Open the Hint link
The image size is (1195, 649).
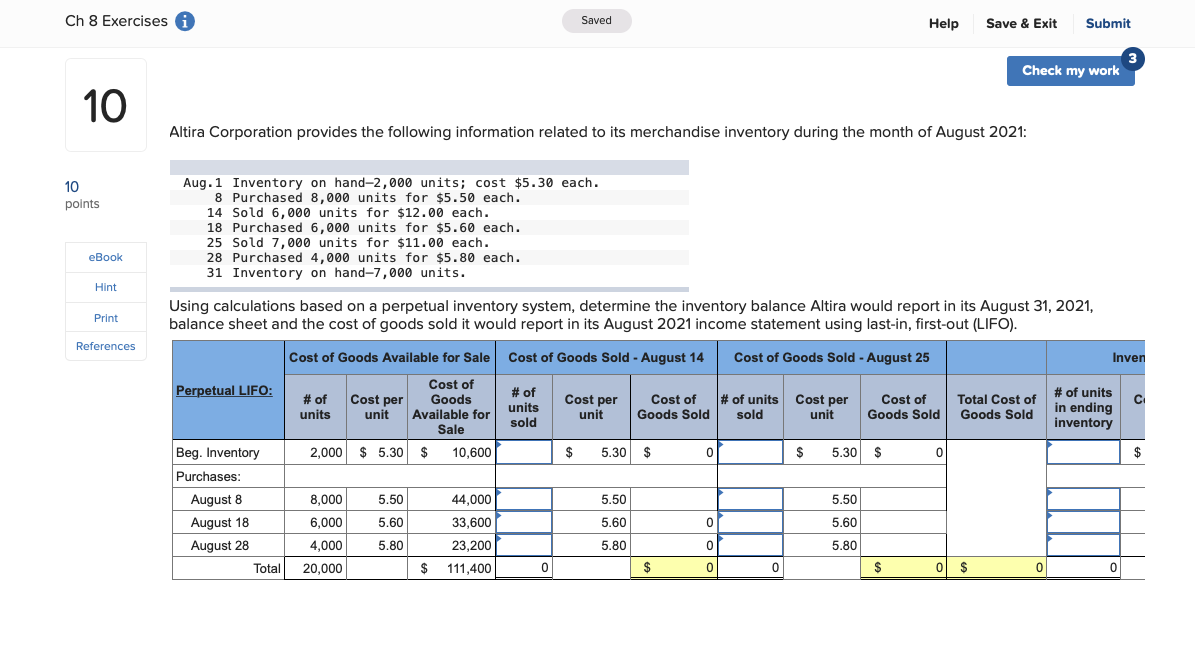click(105, 287)
